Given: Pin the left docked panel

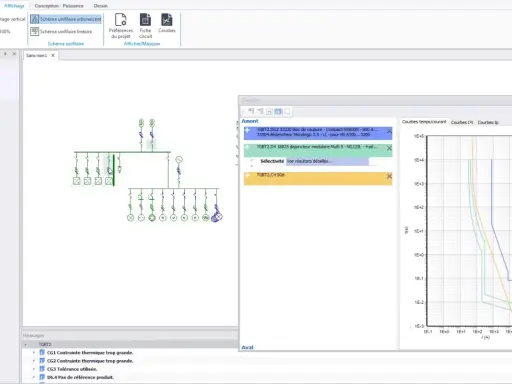Looking at the screenshot, I should click(x=5, y=53).
